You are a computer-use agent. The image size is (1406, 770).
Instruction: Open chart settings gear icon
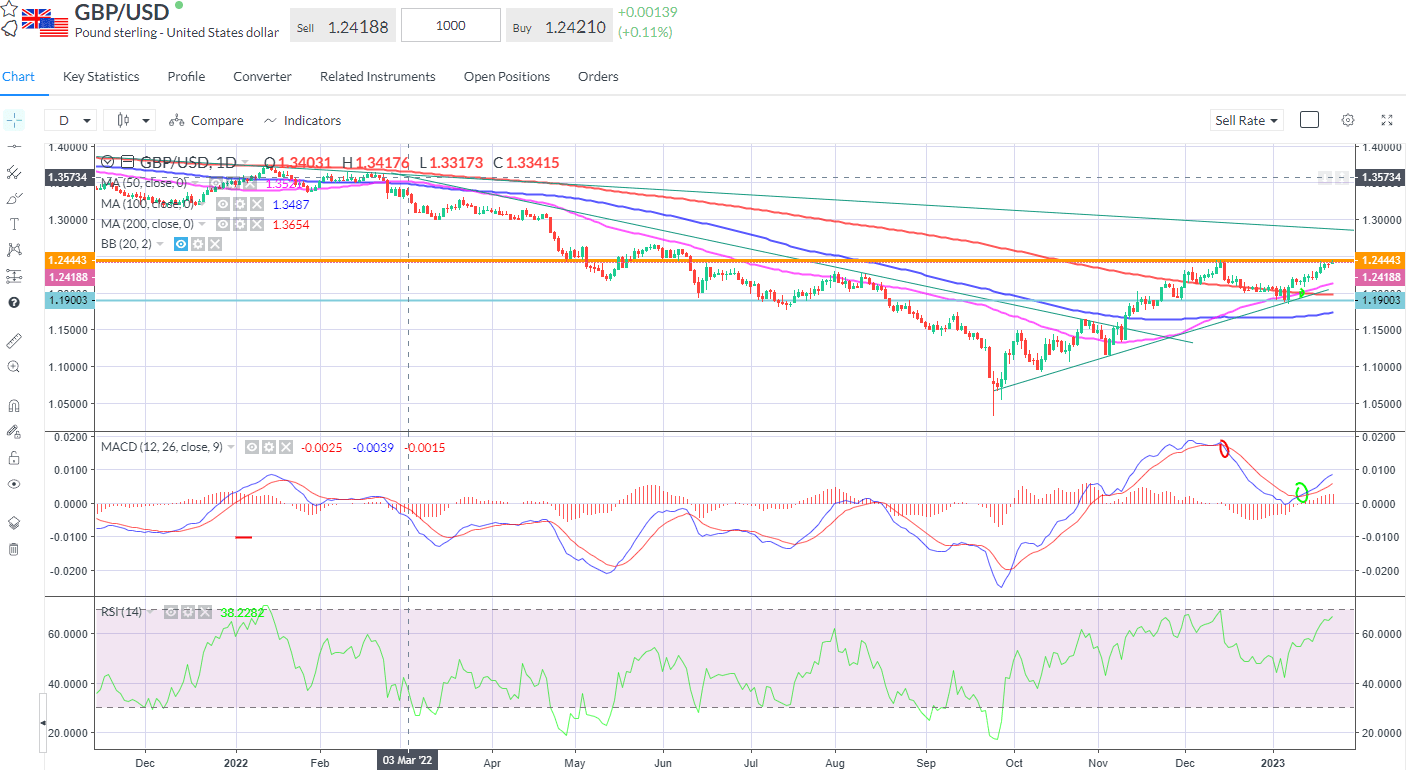click(x=1348, y=120)
